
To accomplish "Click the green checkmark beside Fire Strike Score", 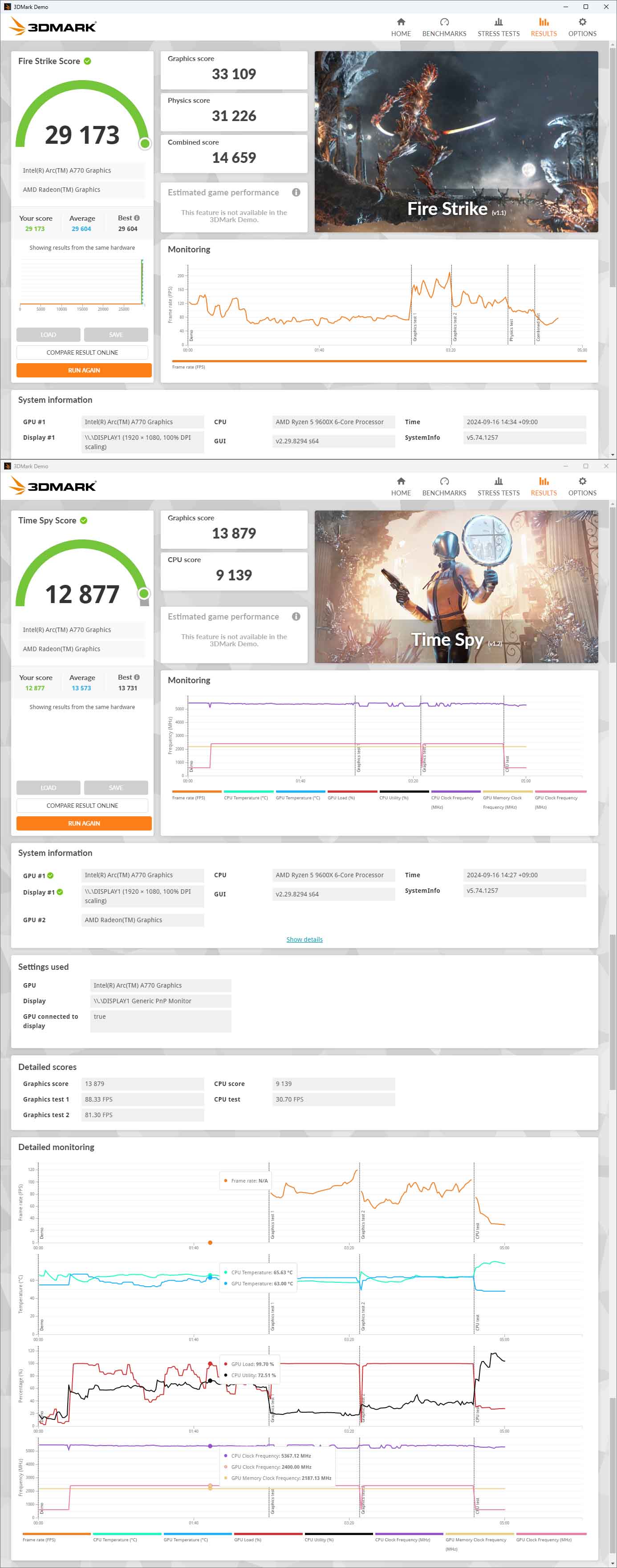I will click(88, 61).
